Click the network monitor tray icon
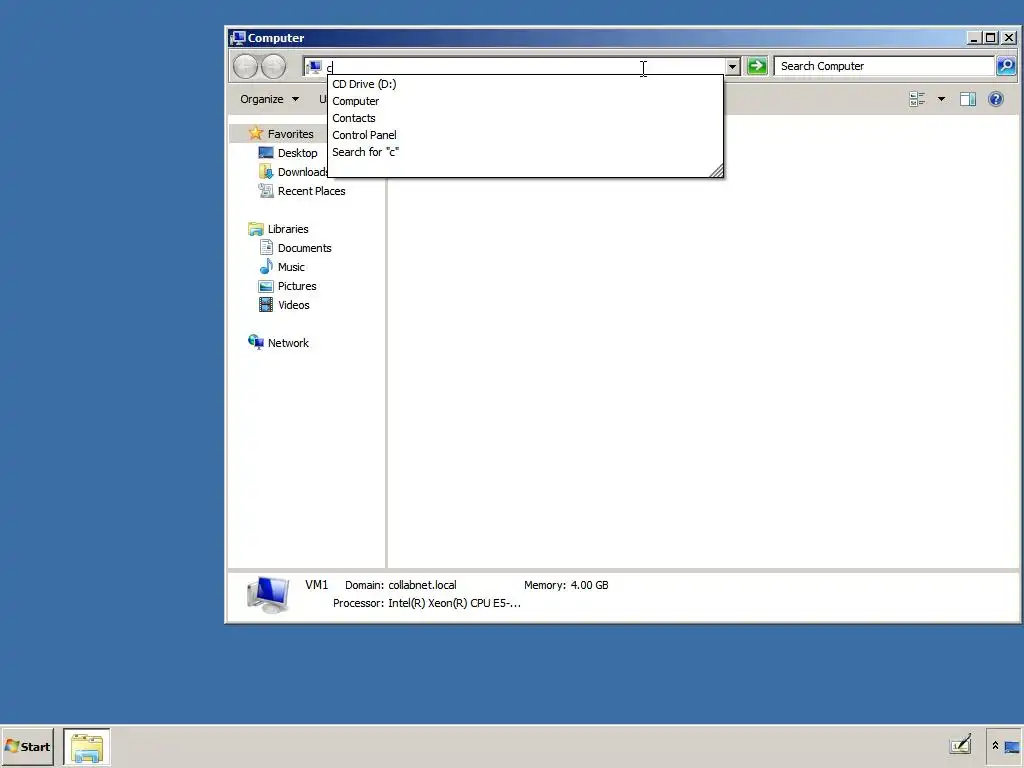 click(x=1012, y=746)
